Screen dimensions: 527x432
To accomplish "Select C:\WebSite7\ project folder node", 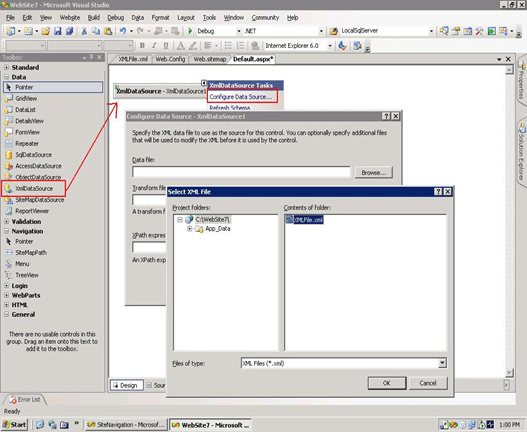I will (213, 220).
